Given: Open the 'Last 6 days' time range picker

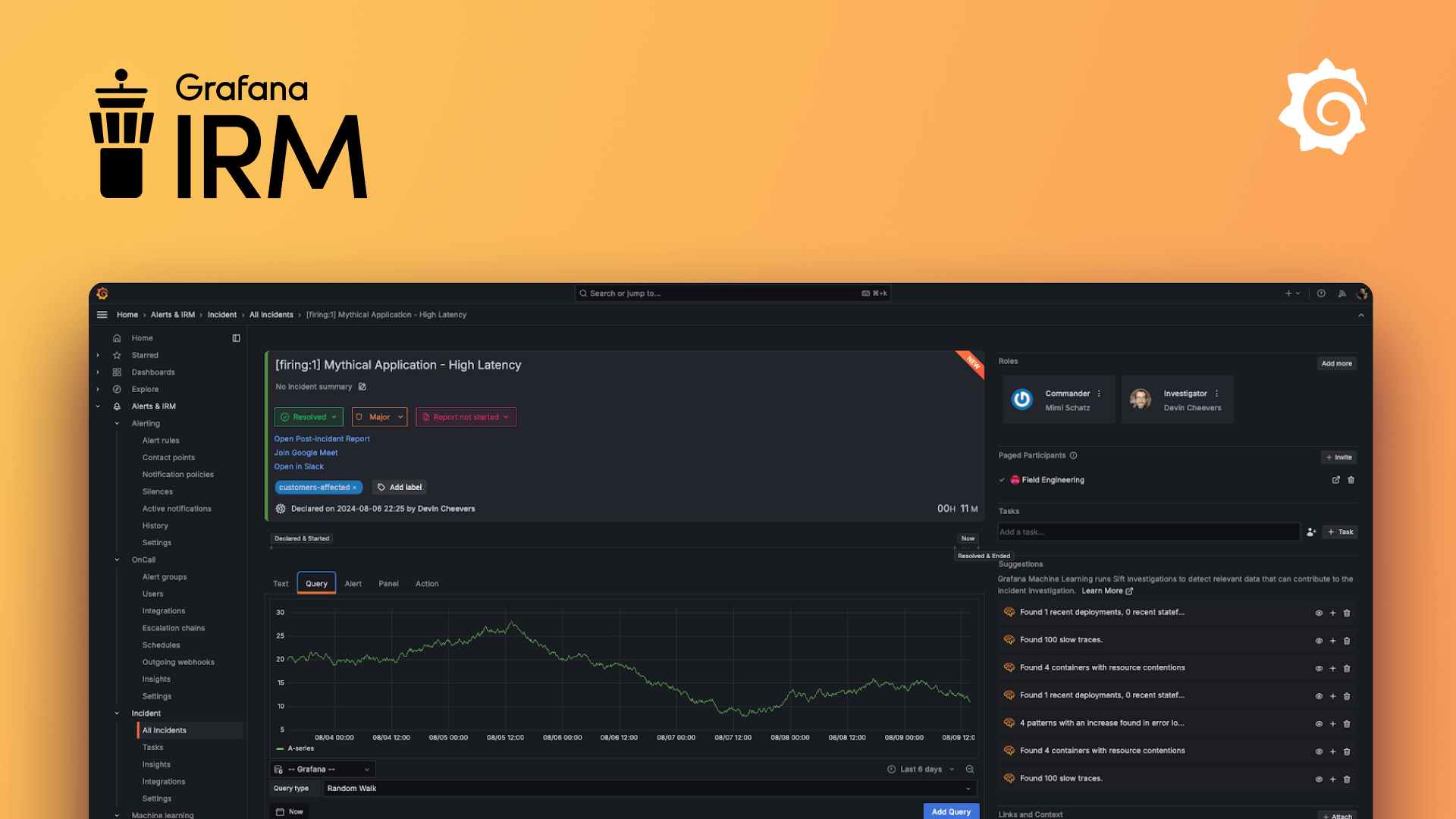Looking at the screenshot, I should click(922, 769).
